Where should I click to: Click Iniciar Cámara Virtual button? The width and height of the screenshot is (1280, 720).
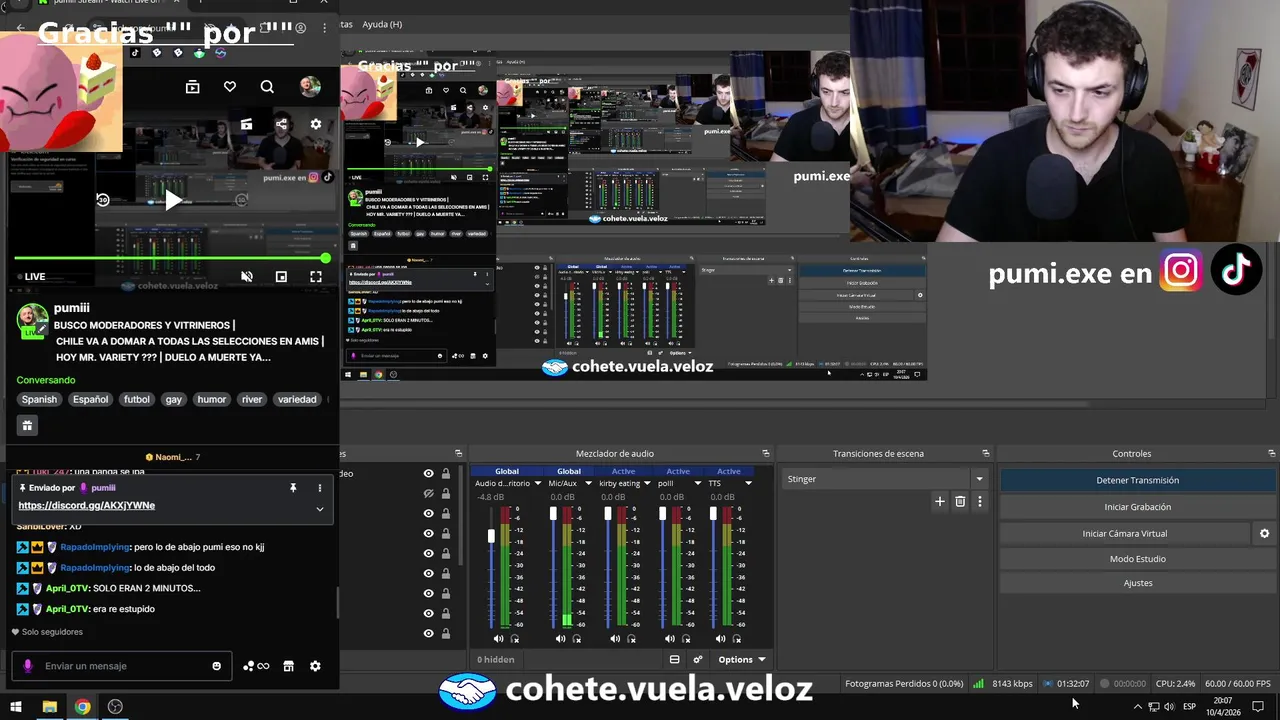1125,534
